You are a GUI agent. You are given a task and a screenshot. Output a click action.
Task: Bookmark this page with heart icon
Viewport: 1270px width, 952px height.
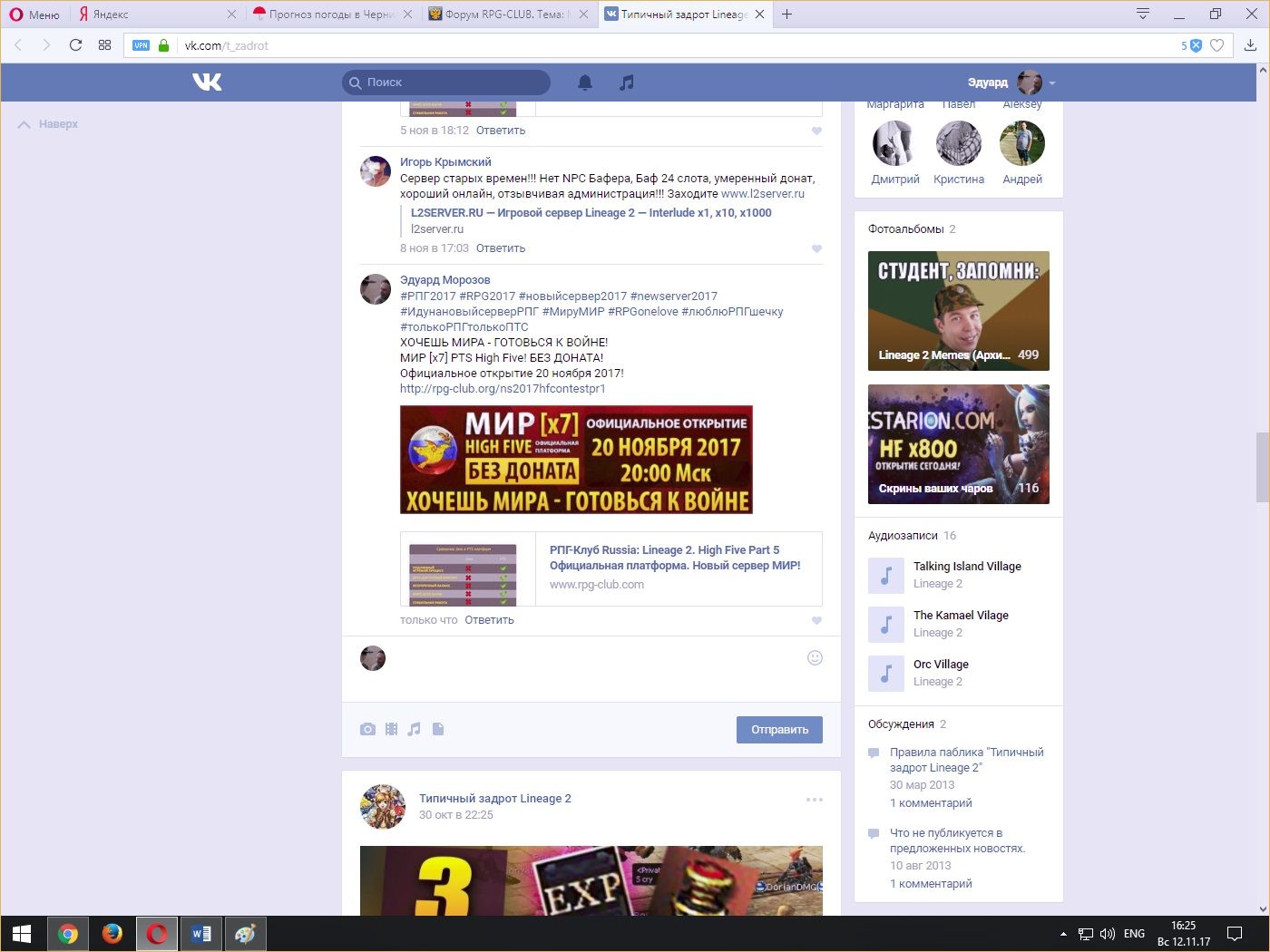[x=1217, y=45]
